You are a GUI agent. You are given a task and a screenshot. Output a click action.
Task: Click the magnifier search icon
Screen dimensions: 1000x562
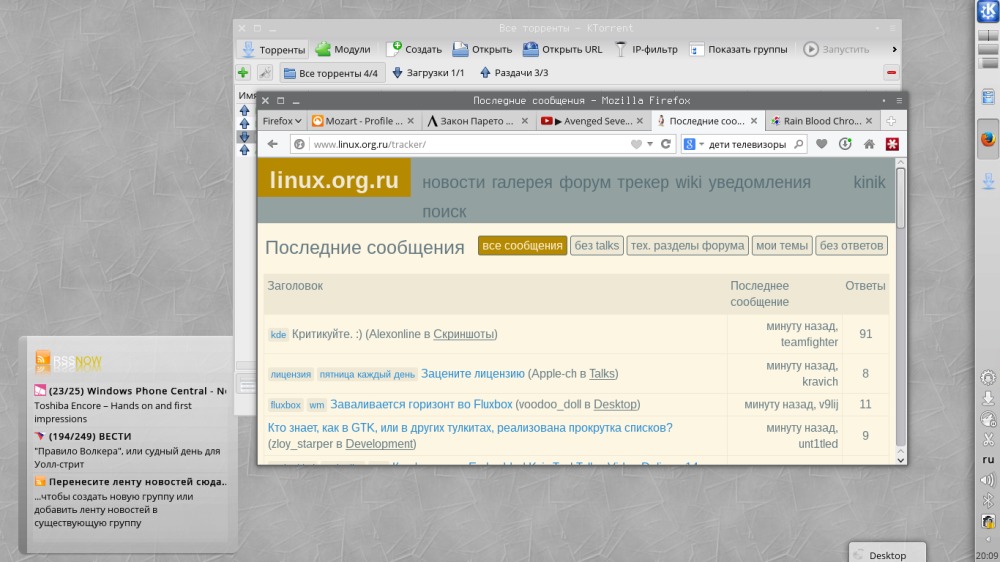798,144
